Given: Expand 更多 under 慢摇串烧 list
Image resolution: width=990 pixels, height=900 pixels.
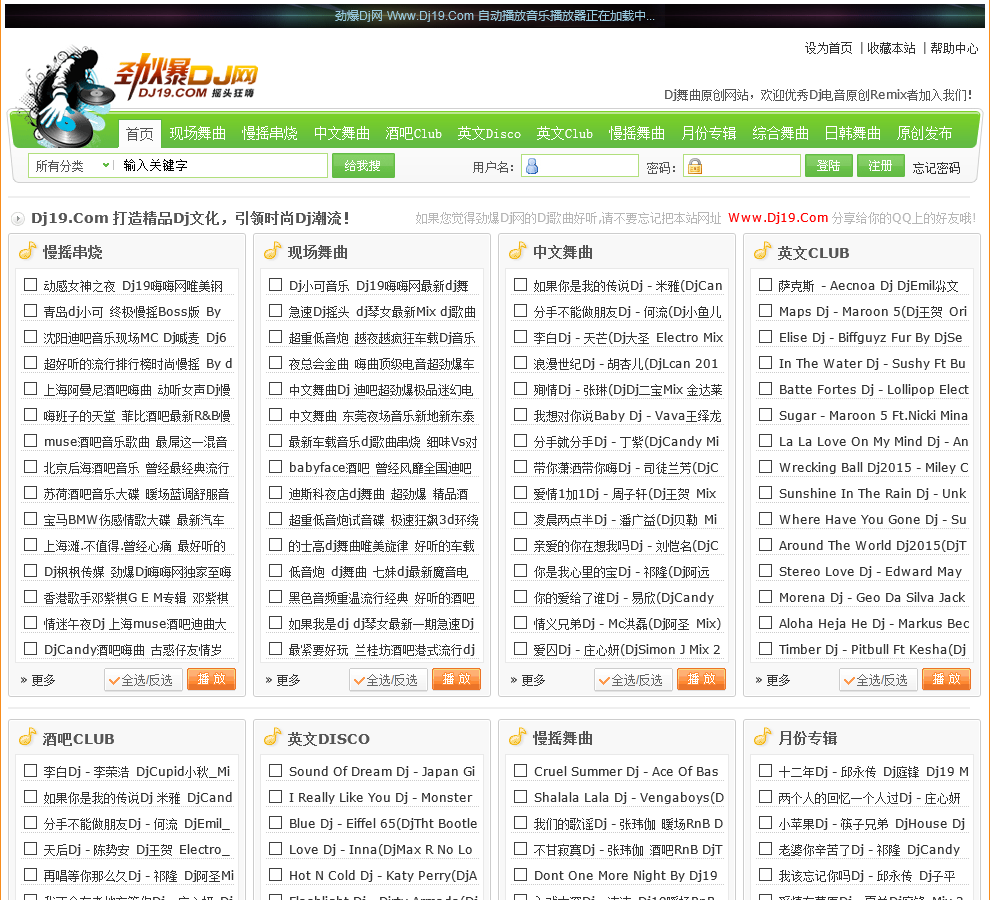Looking at the screenshot, I should [38, 680].
